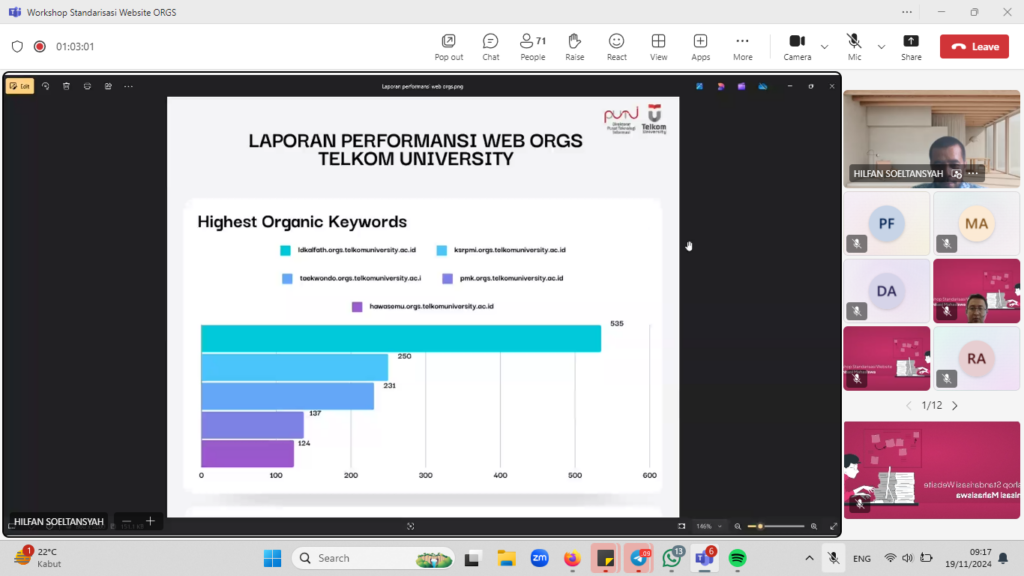This screenshot has width=1024, height=576.
Task: Click fullscreen expand icon in Photos window
Action: 833,526
